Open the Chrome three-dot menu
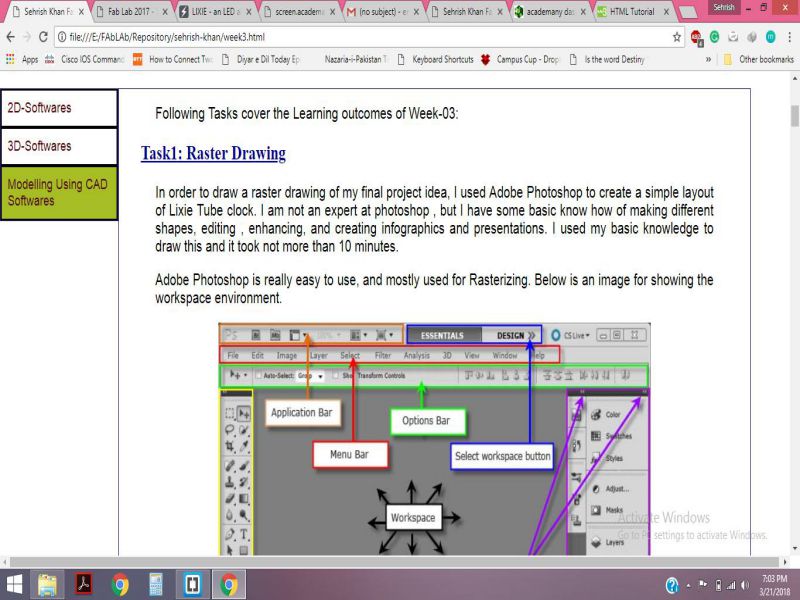 coord(789,37)
